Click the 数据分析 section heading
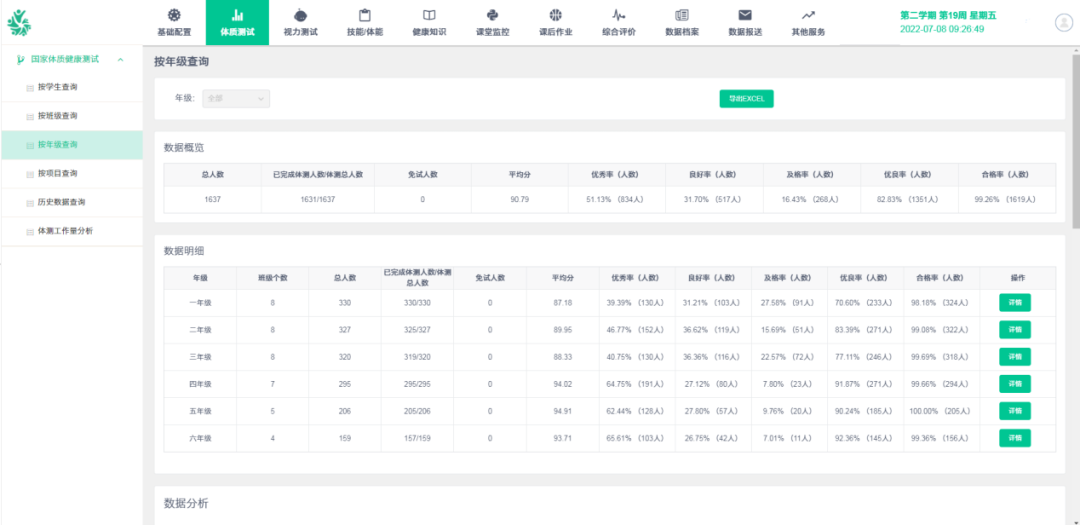This screenshot has height=525, width=1080. (186, 504)
